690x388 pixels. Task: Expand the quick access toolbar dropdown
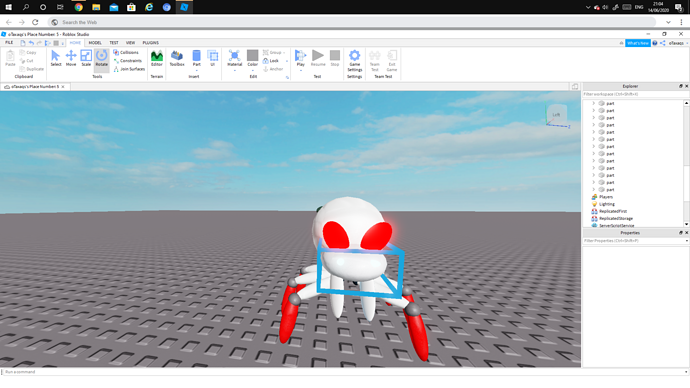pyautogui.click(x=62, y=43)
